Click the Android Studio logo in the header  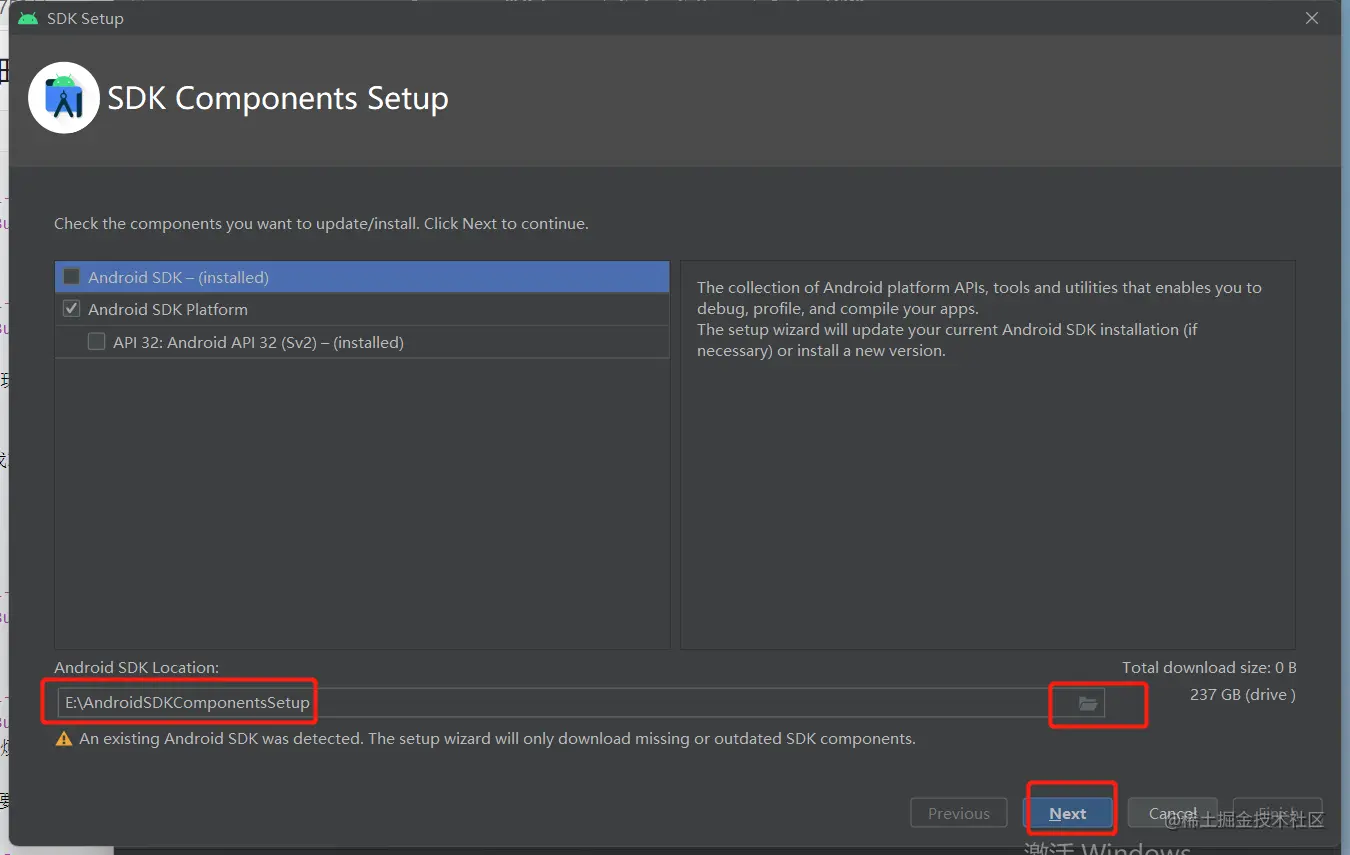point(62,97)
